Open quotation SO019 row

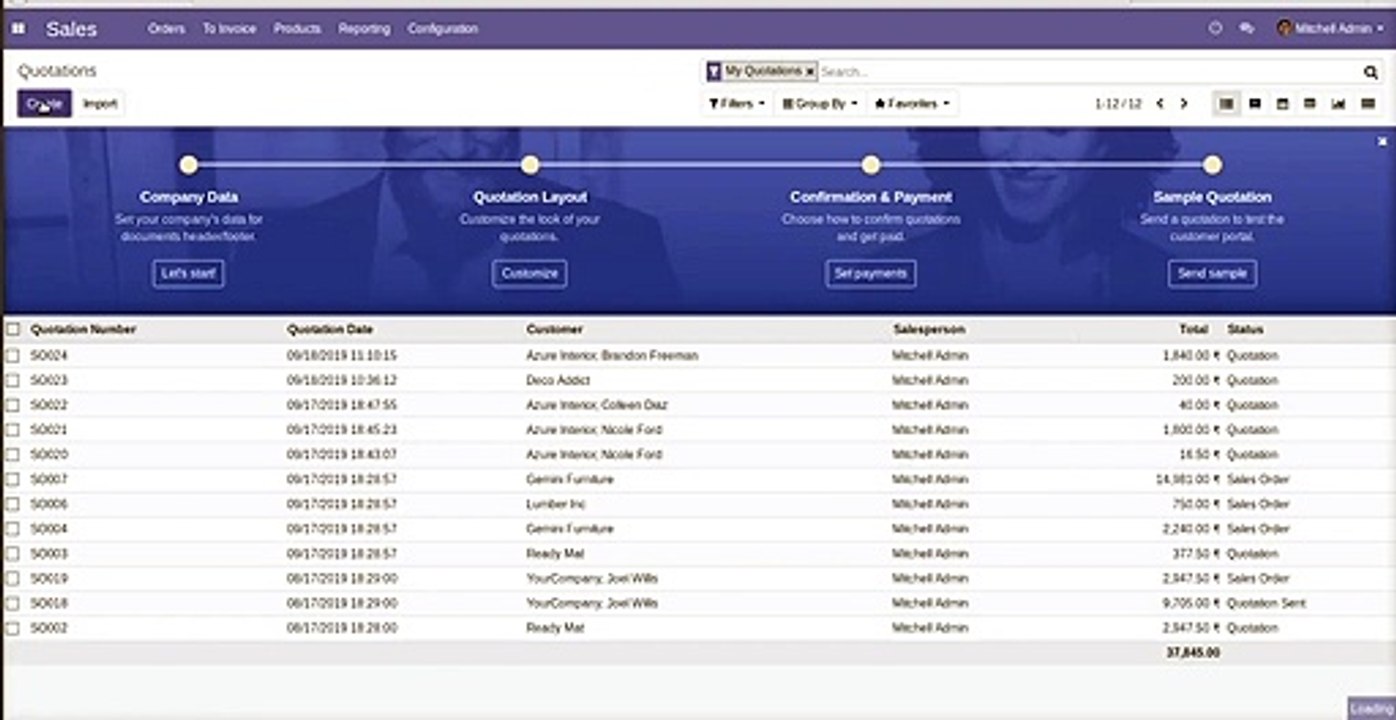pos(698,579)
